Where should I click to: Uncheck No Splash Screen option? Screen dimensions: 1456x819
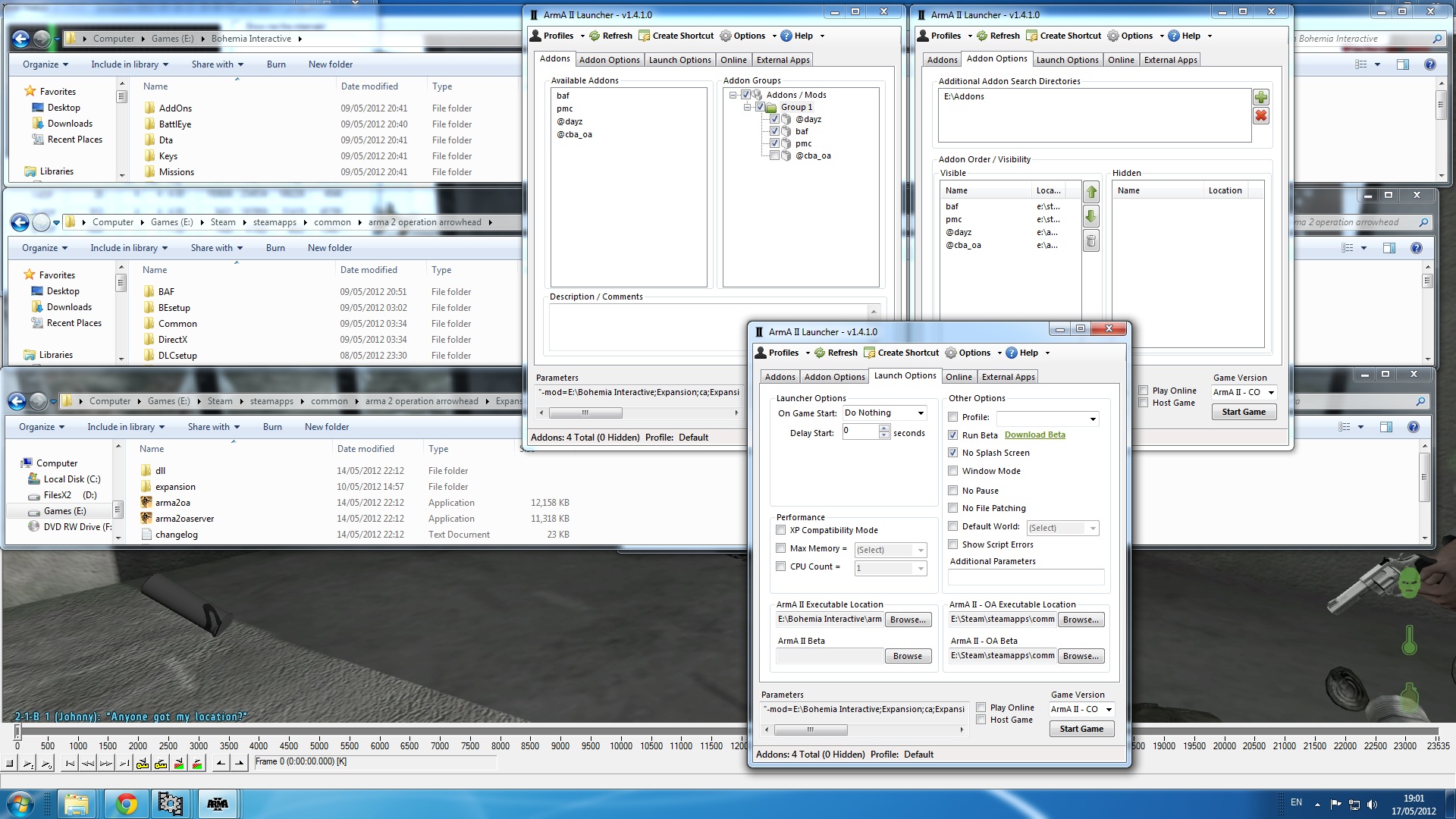953,453
